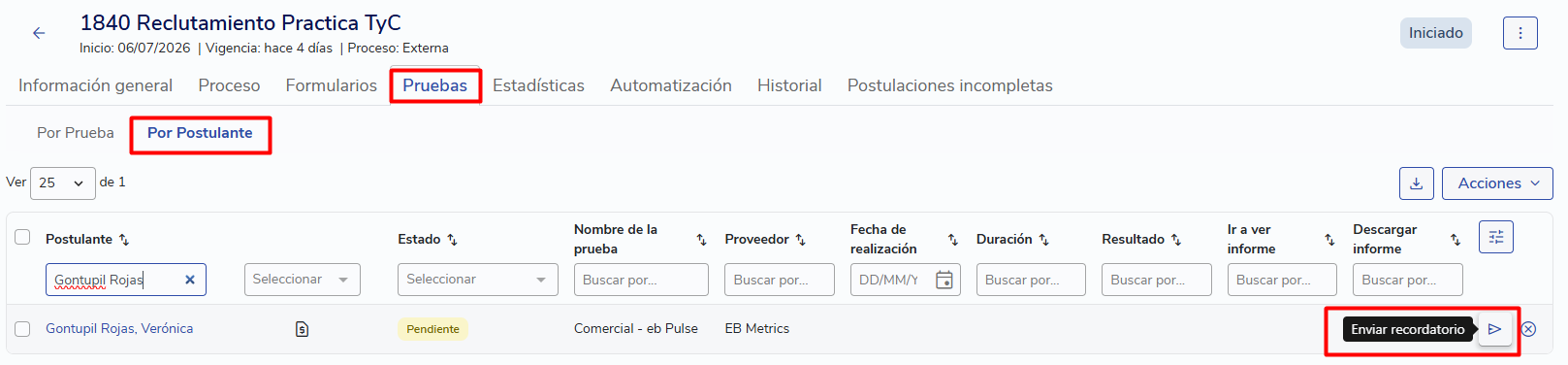Expand the Acciones dropdown
Viewport: 1568px width, 365px height.
coord(1497,183)
